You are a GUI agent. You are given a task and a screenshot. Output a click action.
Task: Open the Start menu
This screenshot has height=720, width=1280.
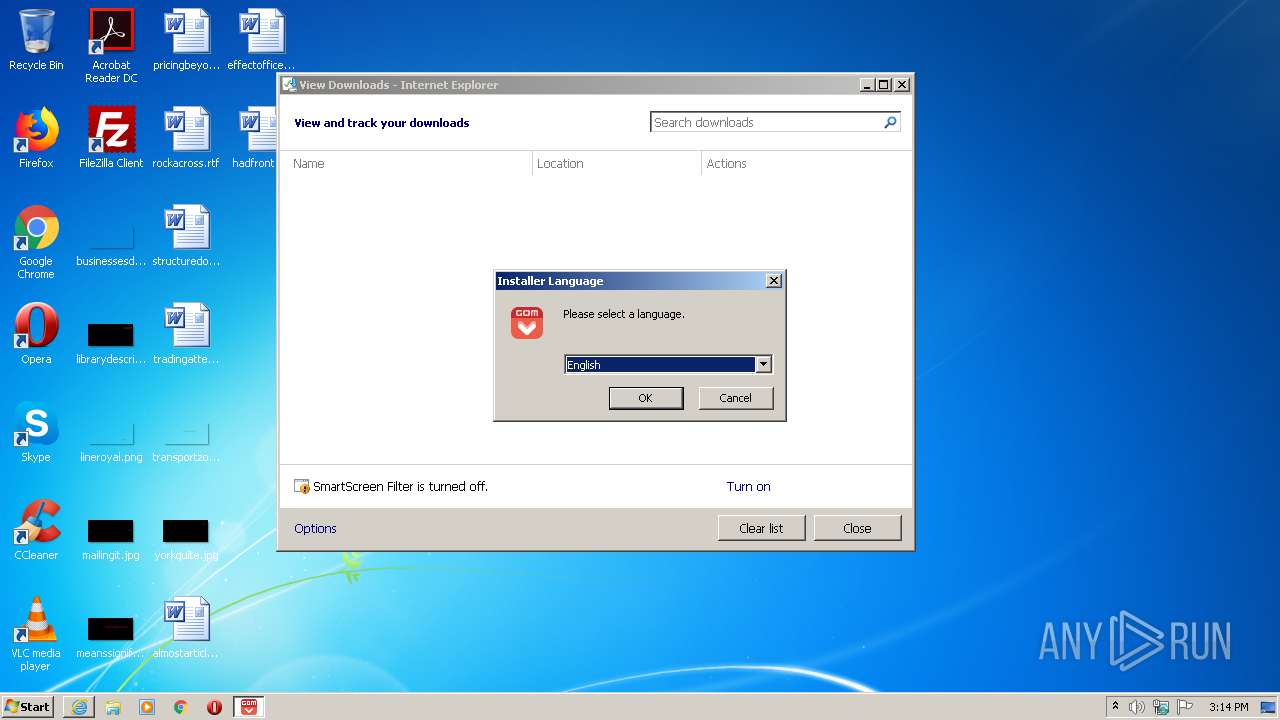tap(28, 707)
